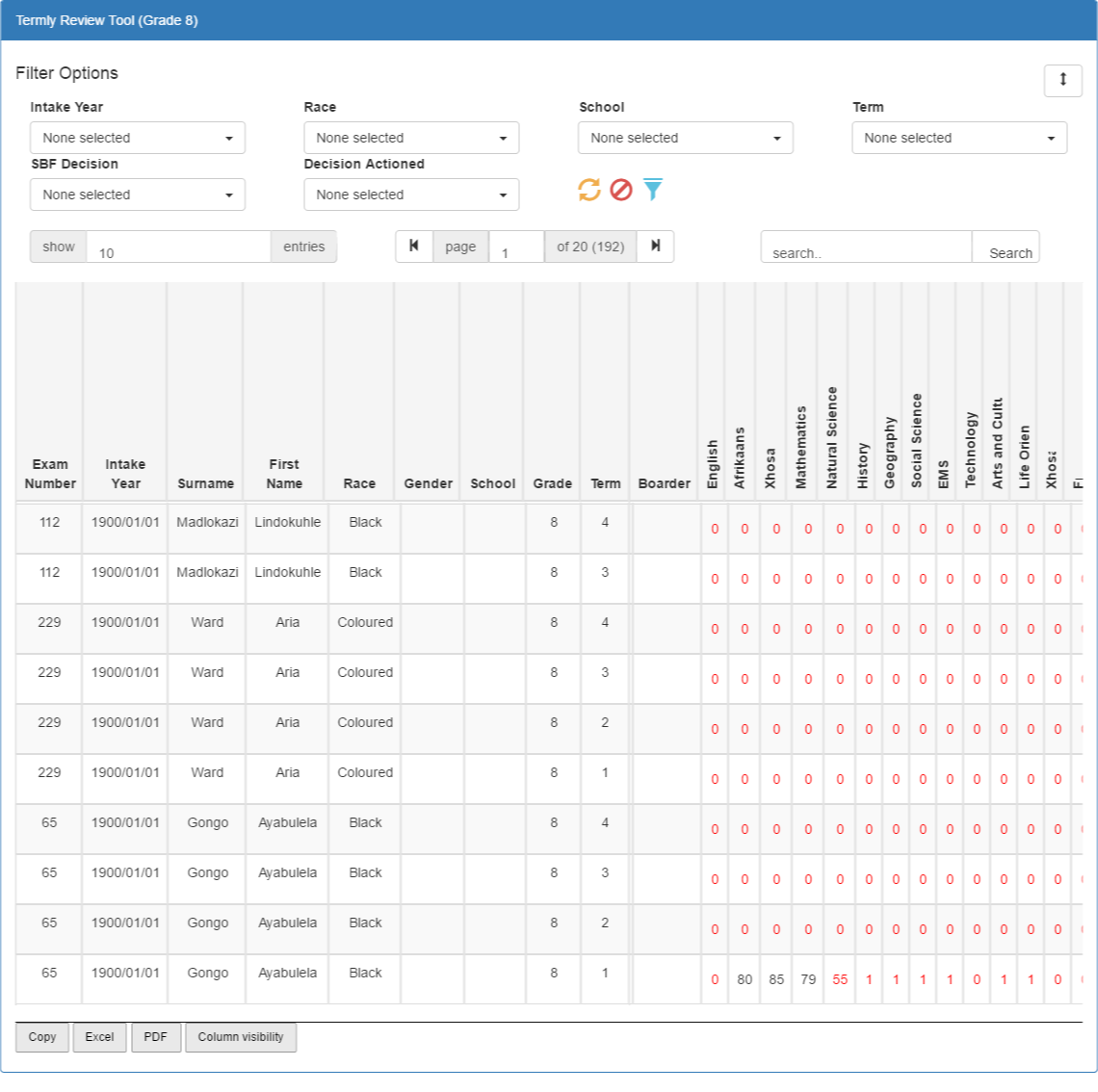
Task: Jump to the last page icon
Action: [x=656, y=247]
